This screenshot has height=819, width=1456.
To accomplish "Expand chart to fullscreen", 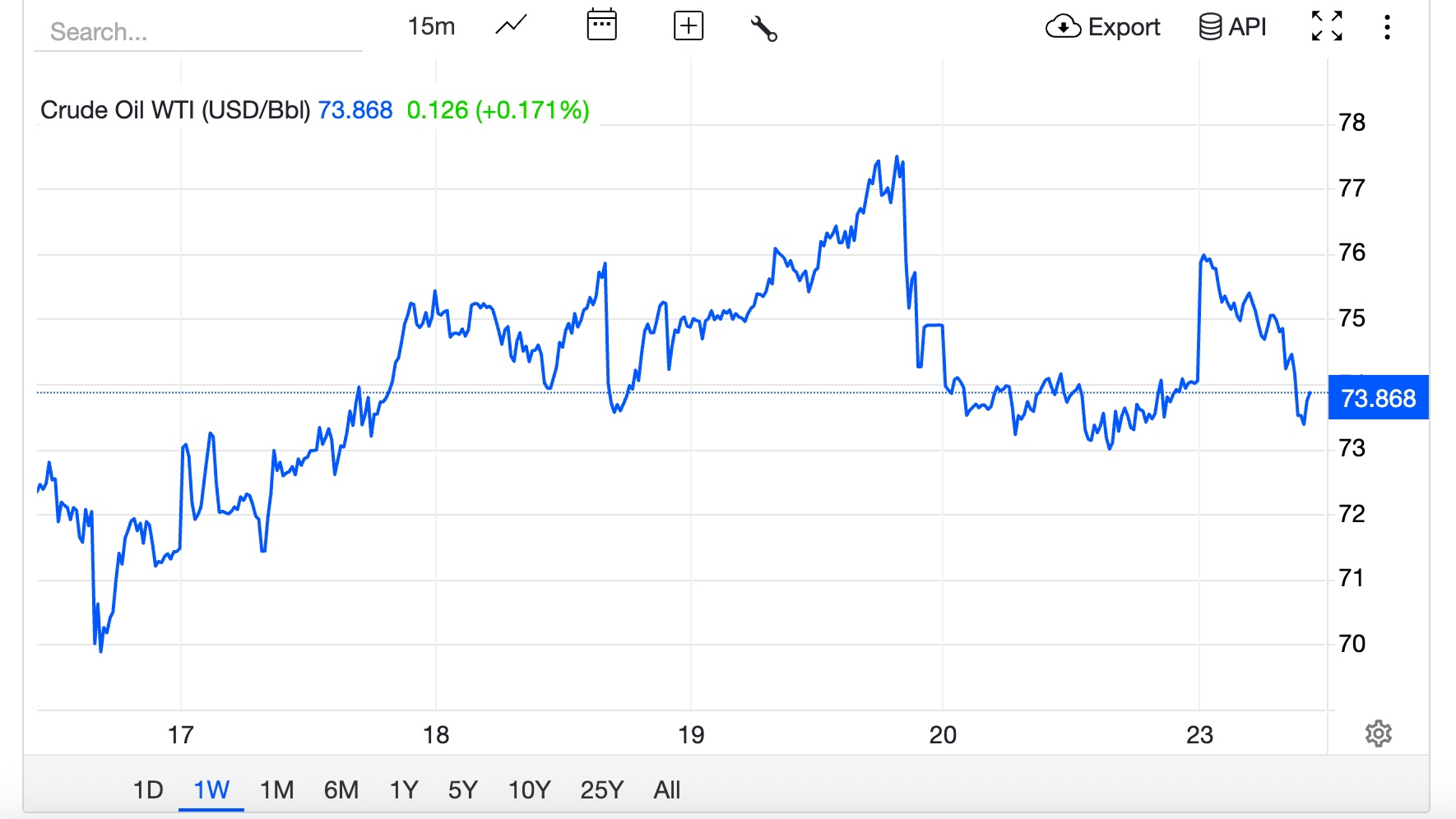I will [x=1327, y=26].
